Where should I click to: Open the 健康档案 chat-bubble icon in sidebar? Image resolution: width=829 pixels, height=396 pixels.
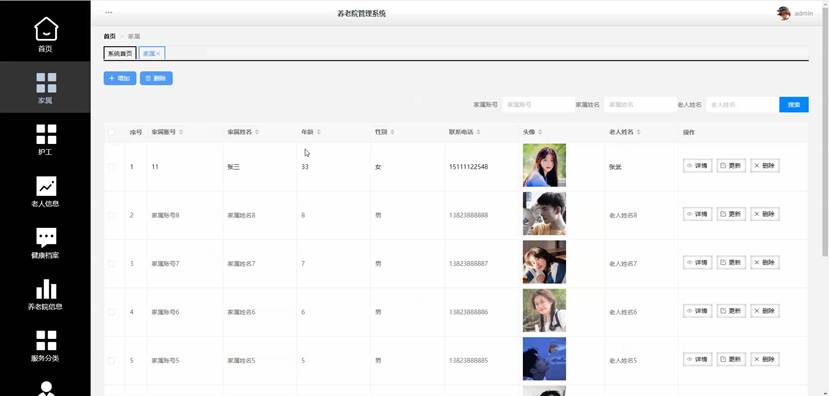[46, 238]
